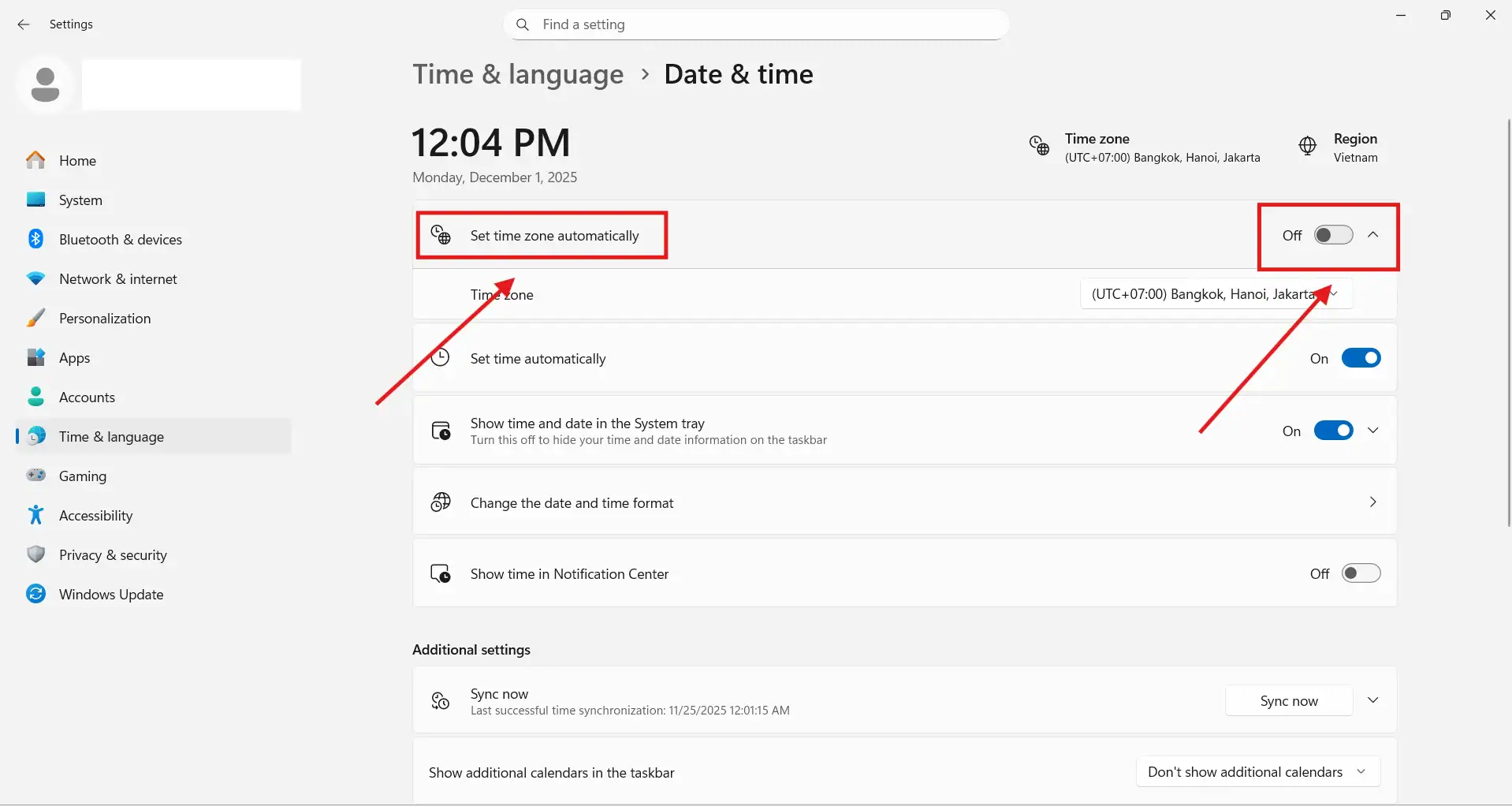Click the user profile avatar
The height and width of the screenshot is (806, 1512).
[45, 84]
